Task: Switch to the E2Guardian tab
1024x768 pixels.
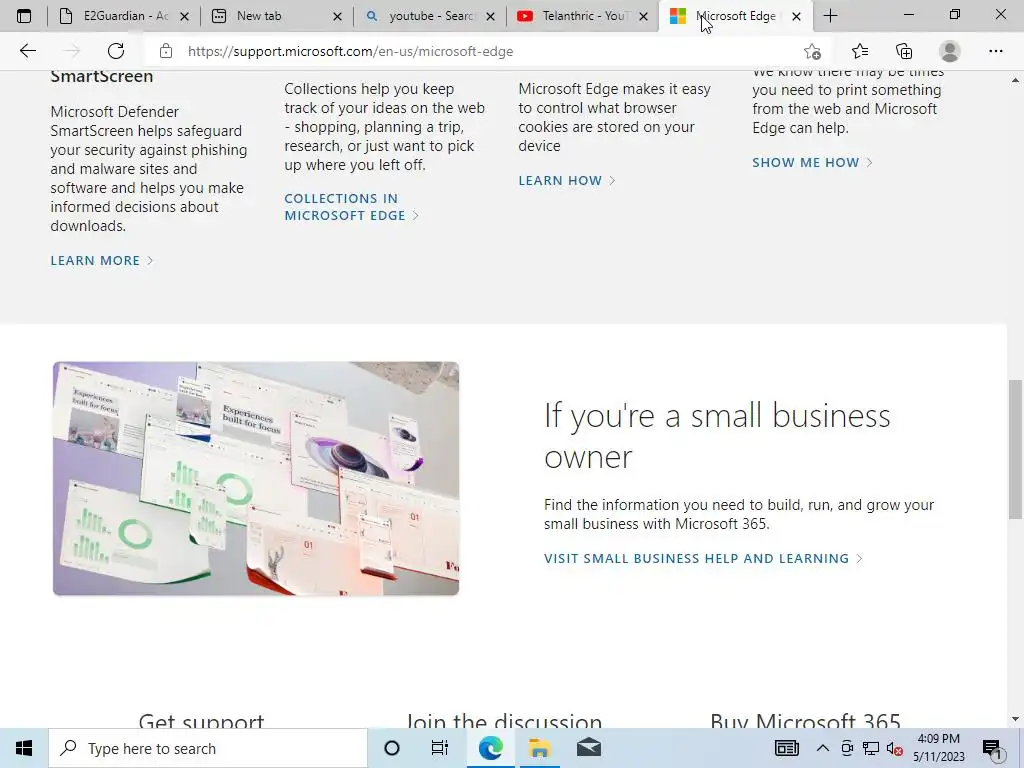Action: click(124, 16)
